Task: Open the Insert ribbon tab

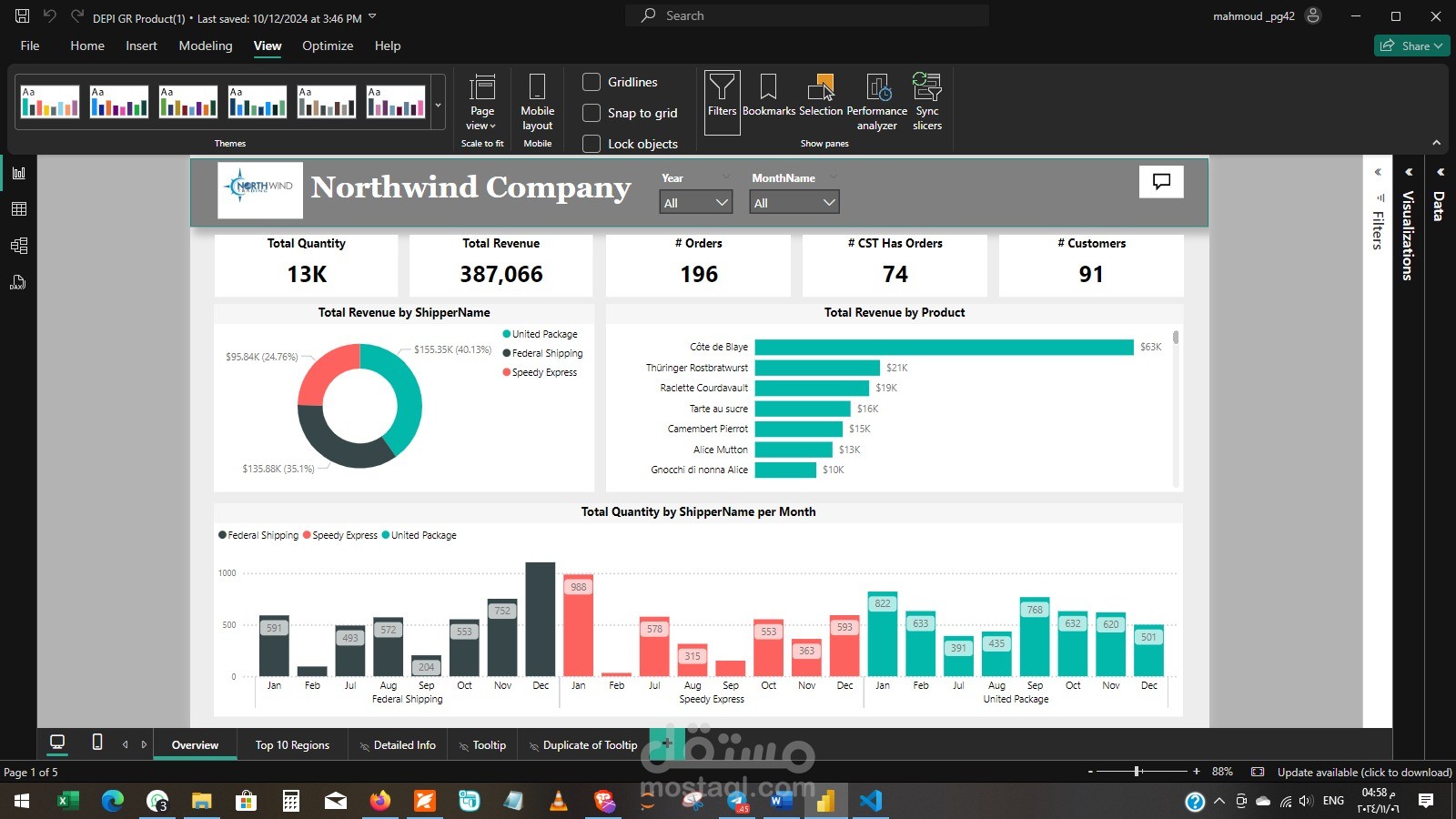Action: coord(141,45)
